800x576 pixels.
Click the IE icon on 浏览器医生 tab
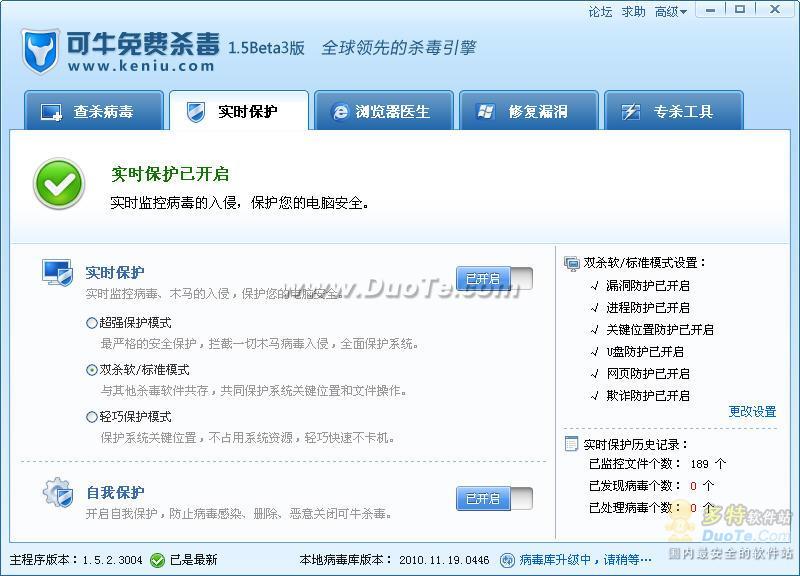coord(340,112)
